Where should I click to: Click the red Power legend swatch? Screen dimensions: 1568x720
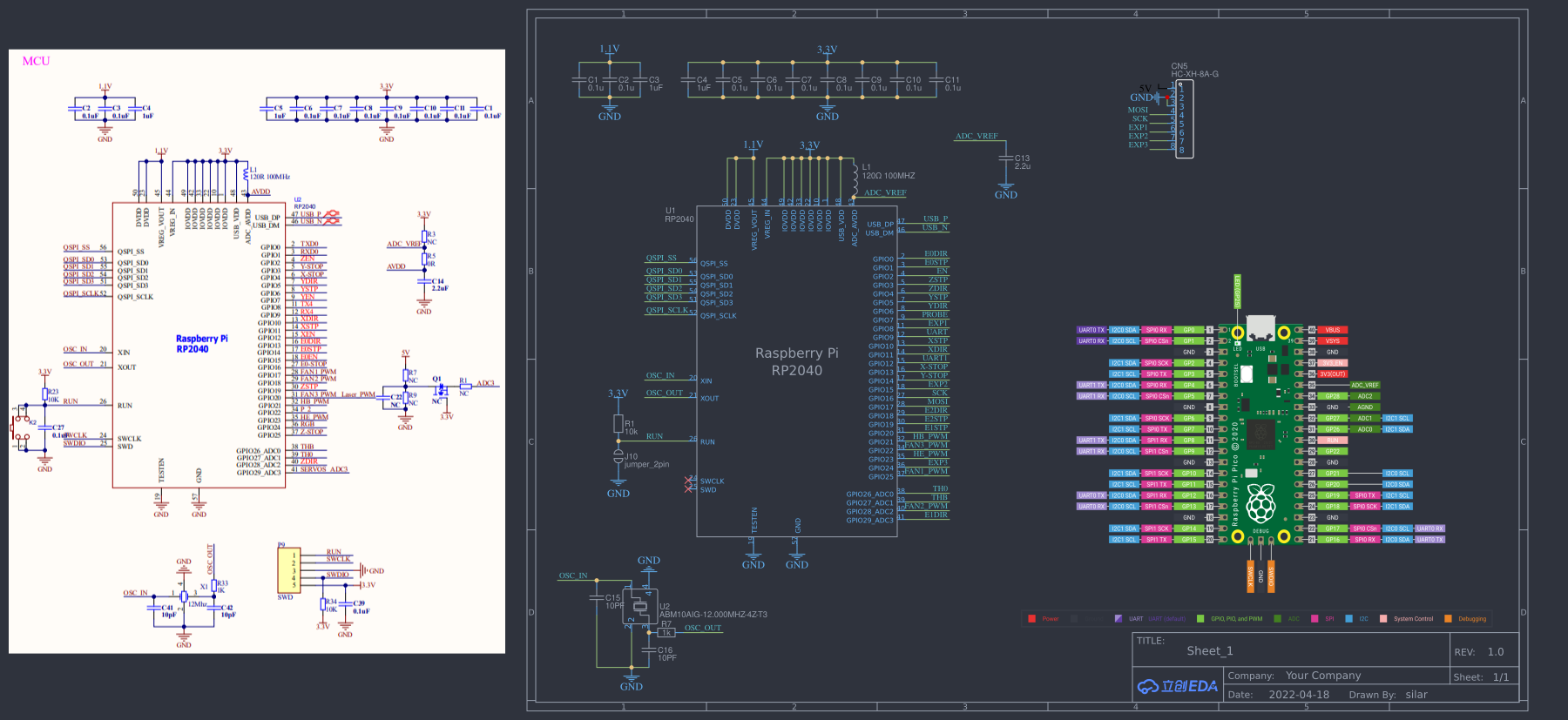[1032, 619]
